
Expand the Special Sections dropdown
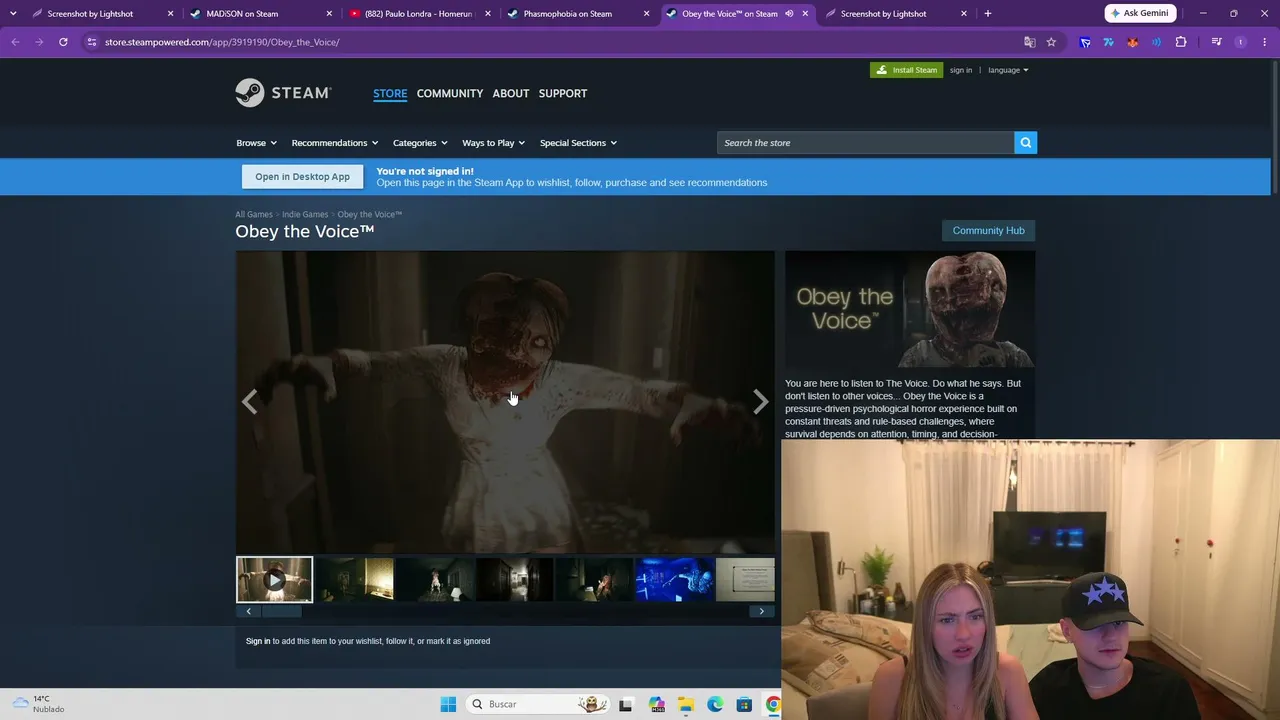coord(578,143)
